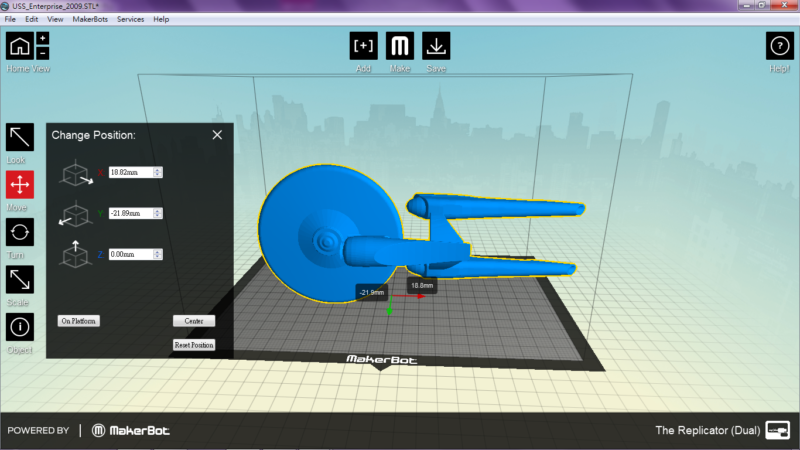Click the Z position field 0.00mm
The image size is (800, 450).
131,254
